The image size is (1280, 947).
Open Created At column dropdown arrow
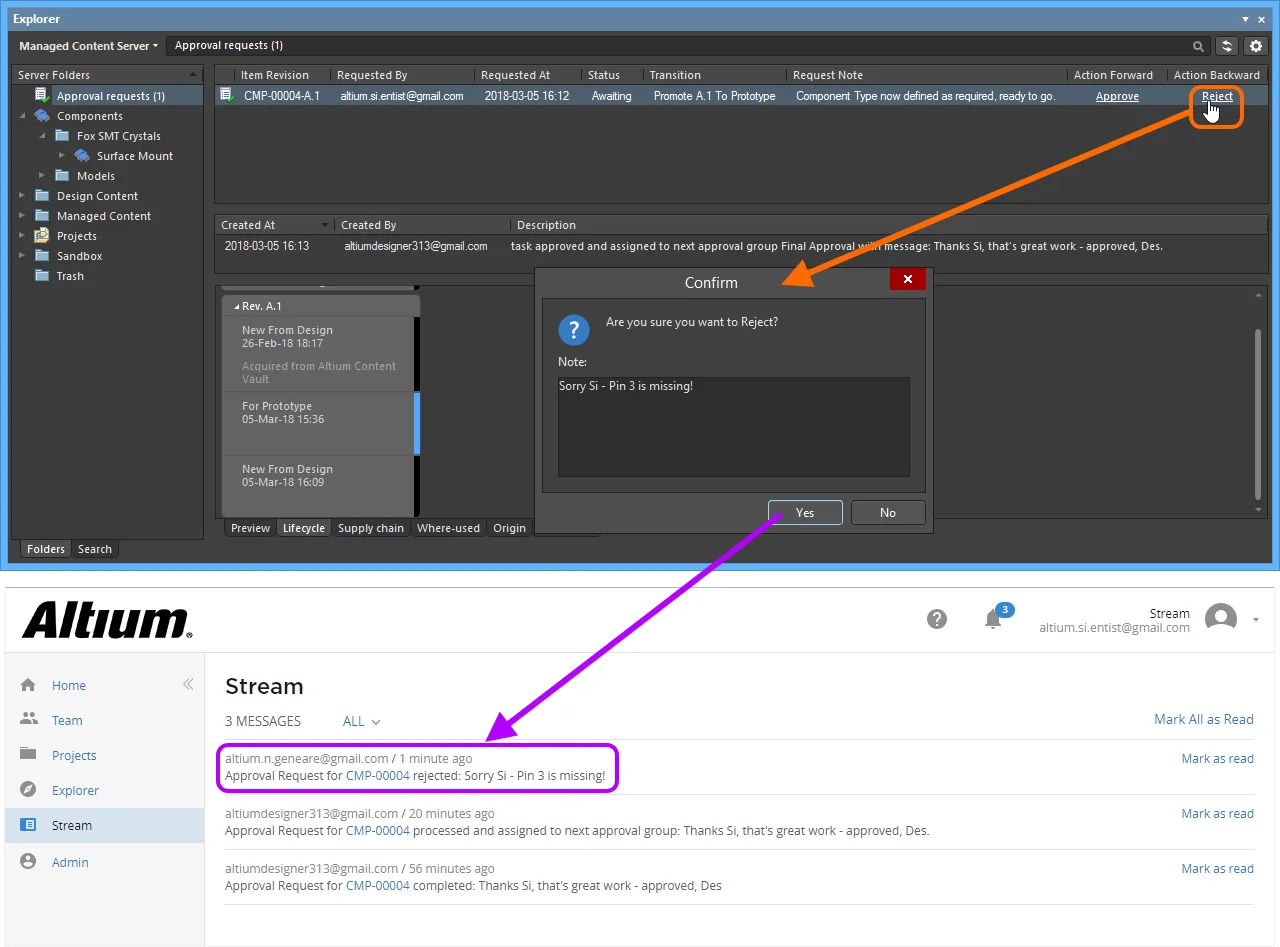click(324, 225)
